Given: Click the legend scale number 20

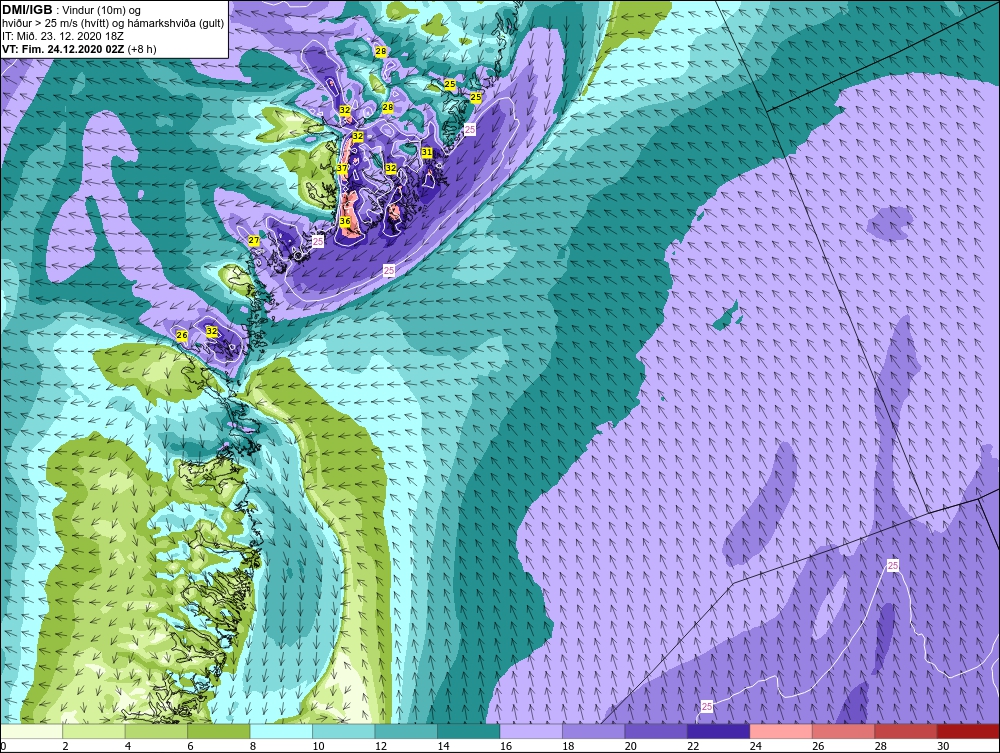Looking at the screenshot, I should pyautogui.click(x=631, y=746).
